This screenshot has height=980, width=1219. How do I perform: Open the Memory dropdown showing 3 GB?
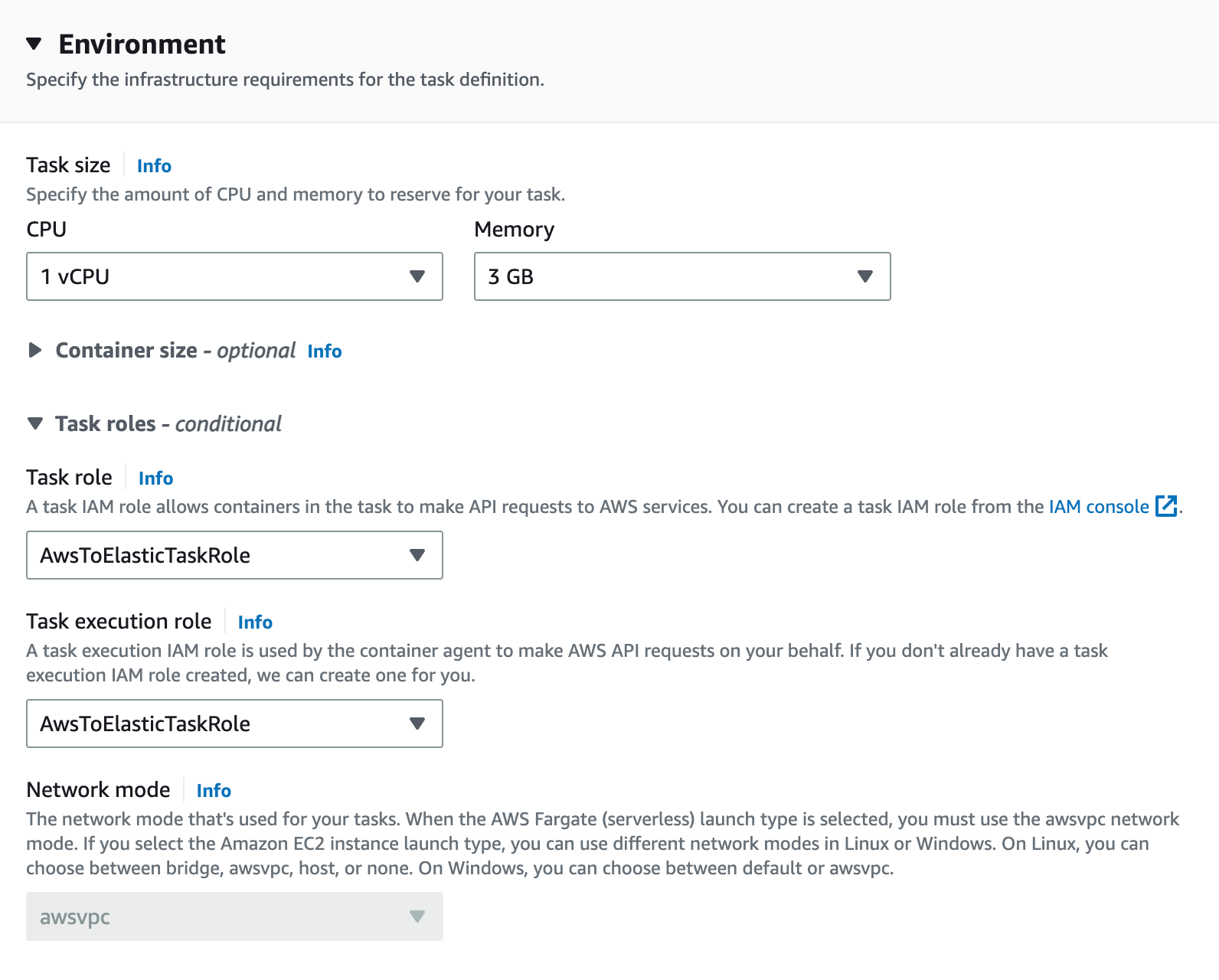[681, 276]
